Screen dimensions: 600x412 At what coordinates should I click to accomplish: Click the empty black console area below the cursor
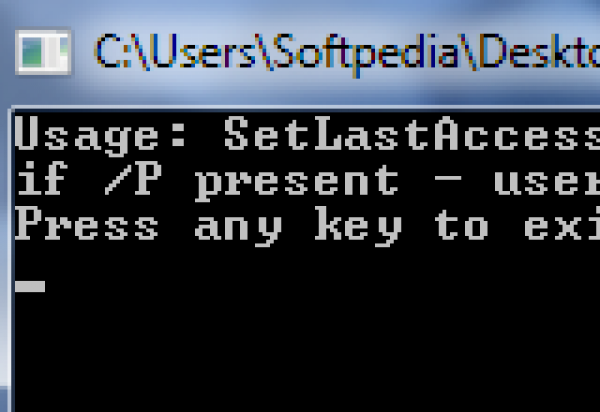click(300, 350)
